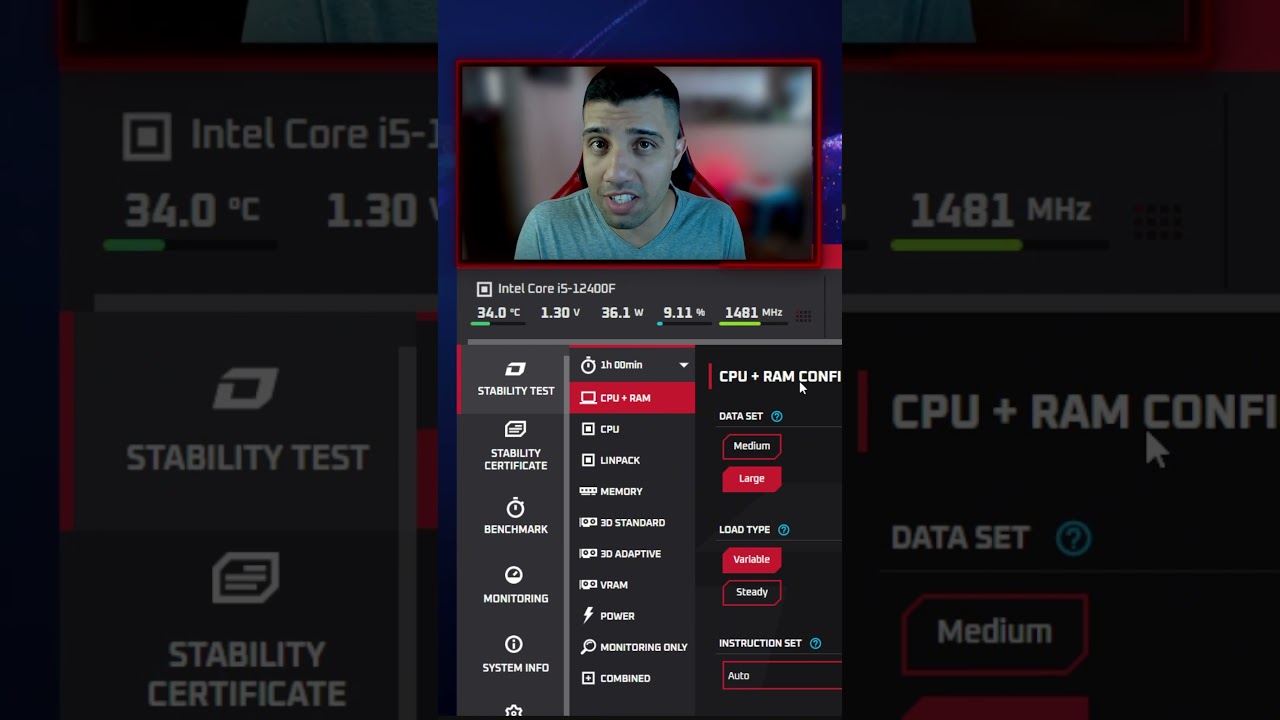Open the Instruction Set Auto dropdown
Image resolution: width=1280 pixels, height=720 pixels.
click(x=782, y=676)
